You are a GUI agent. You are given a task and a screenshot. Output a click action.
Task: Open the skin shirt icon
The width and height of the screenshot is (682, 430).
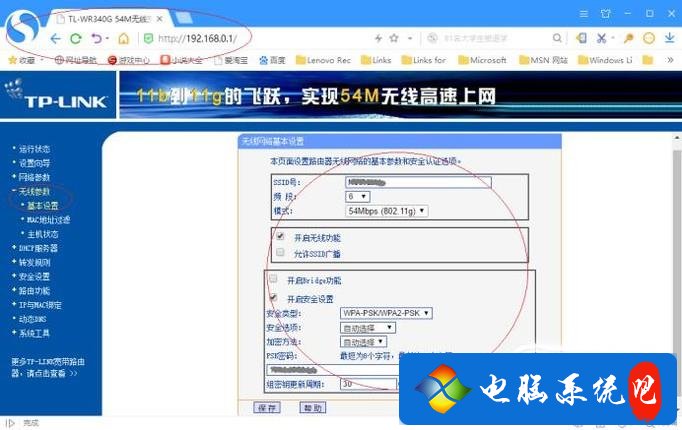(605, 14)
